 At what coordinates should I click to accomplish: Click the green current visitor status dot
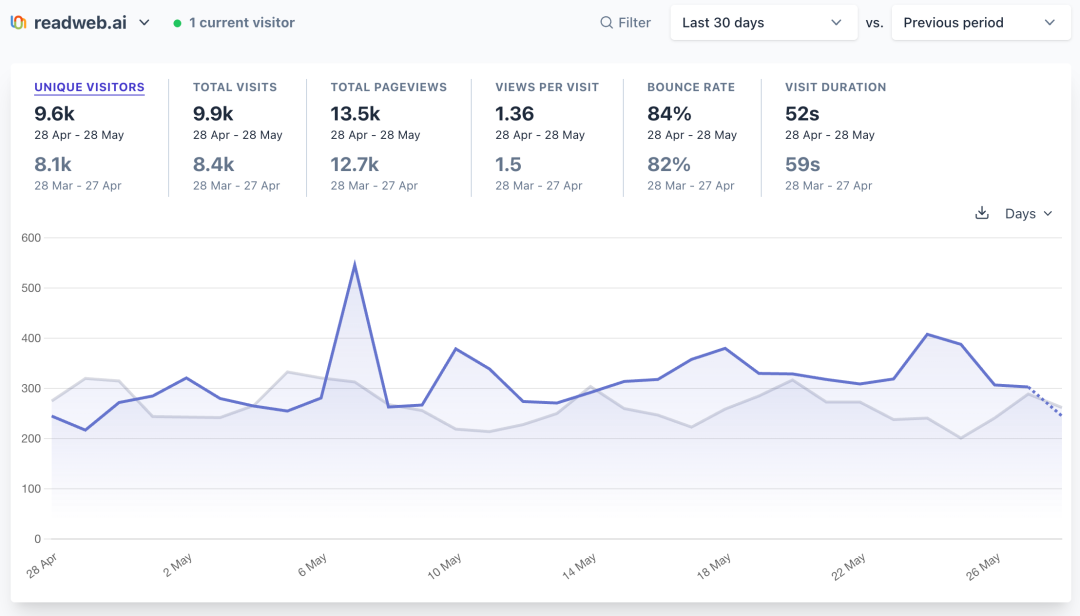(177, 23)
